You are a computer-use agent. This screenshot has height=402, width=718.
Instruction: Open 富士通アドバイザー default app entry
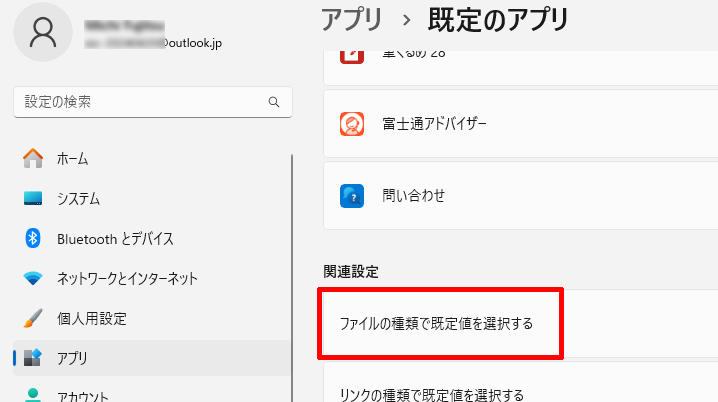tap(521, 124)
